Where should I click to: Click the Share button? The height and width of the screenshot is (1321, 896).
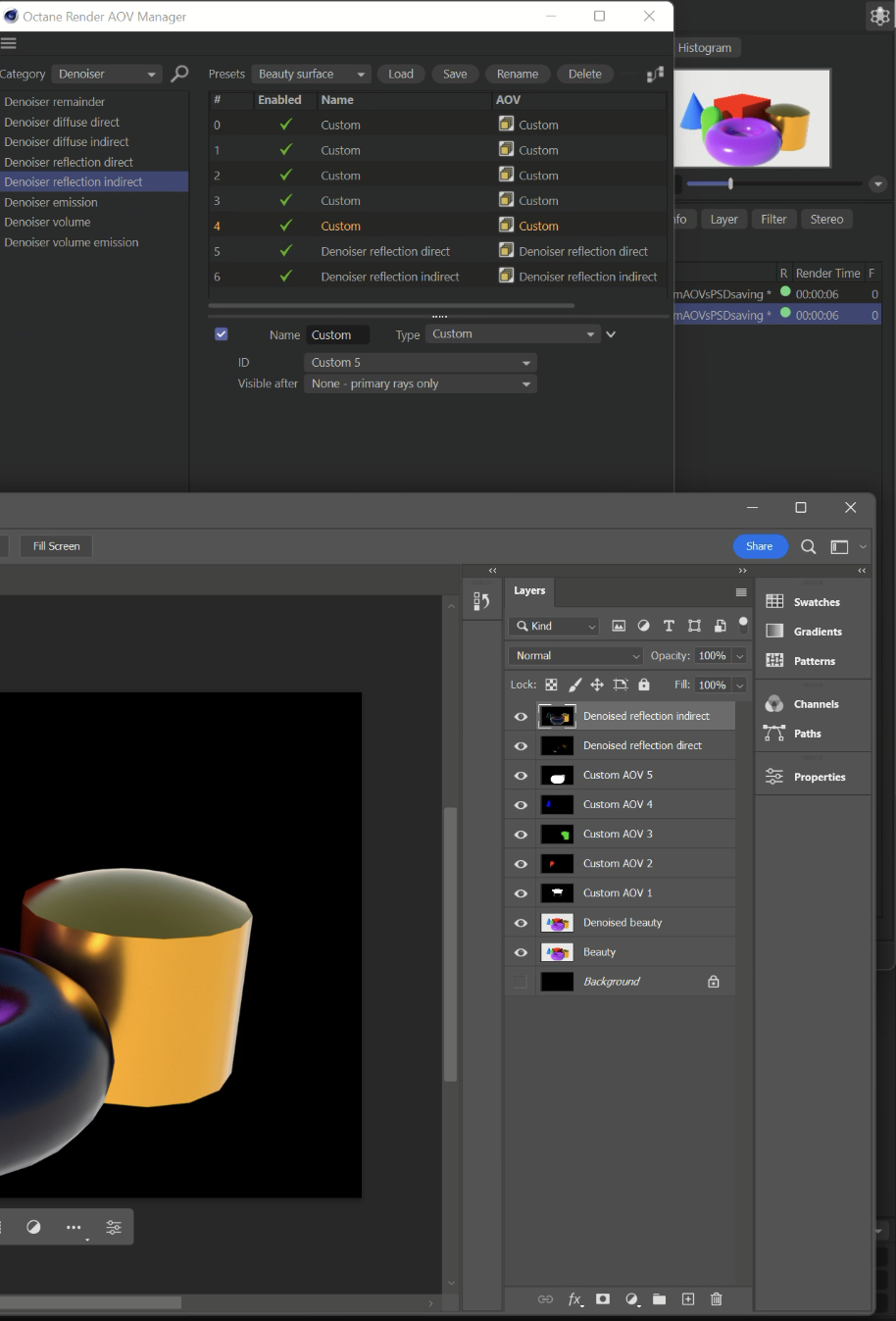760,546
